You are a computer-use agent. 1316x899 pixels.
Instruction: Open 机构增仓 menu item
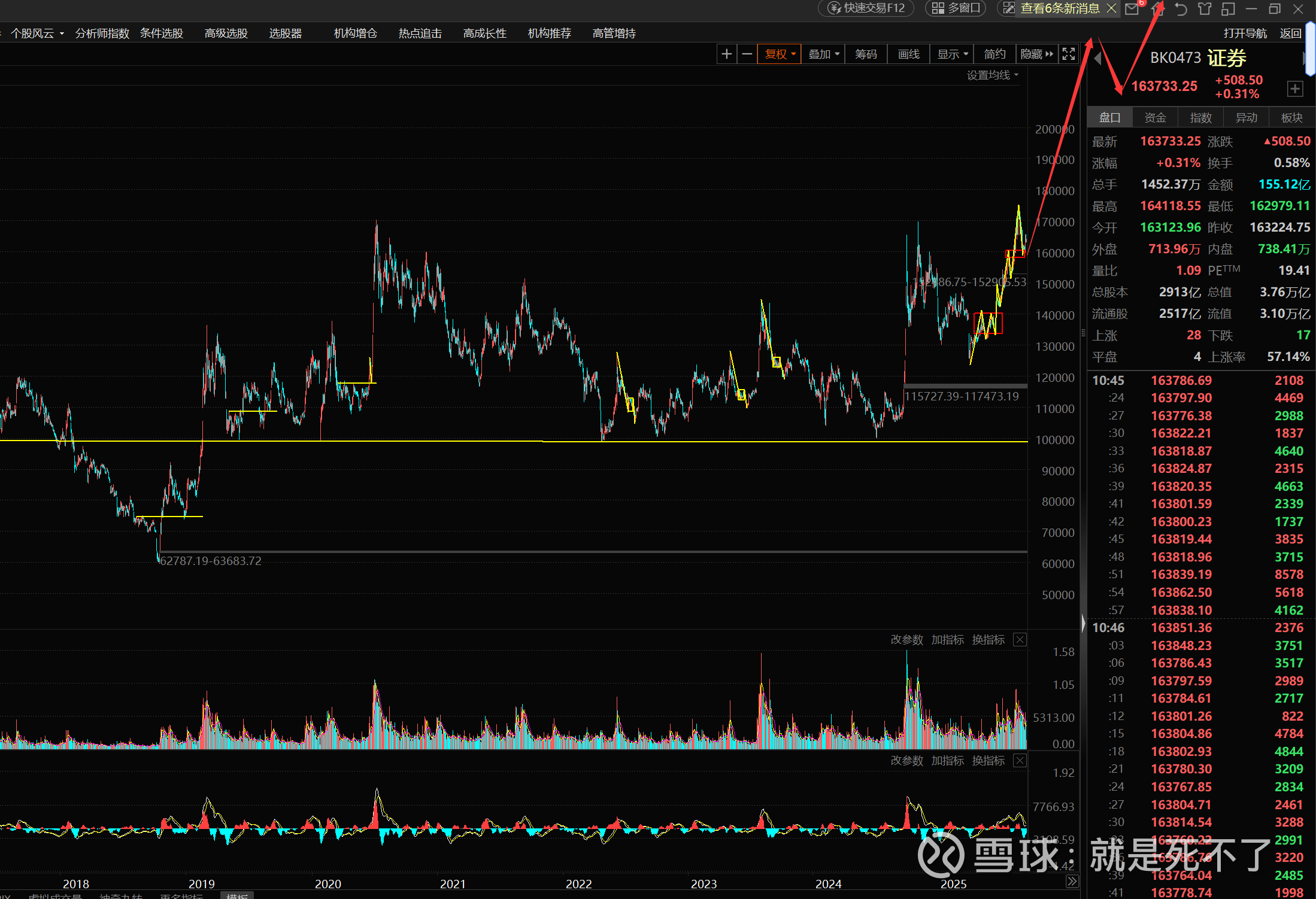click(x=355, y=34)
